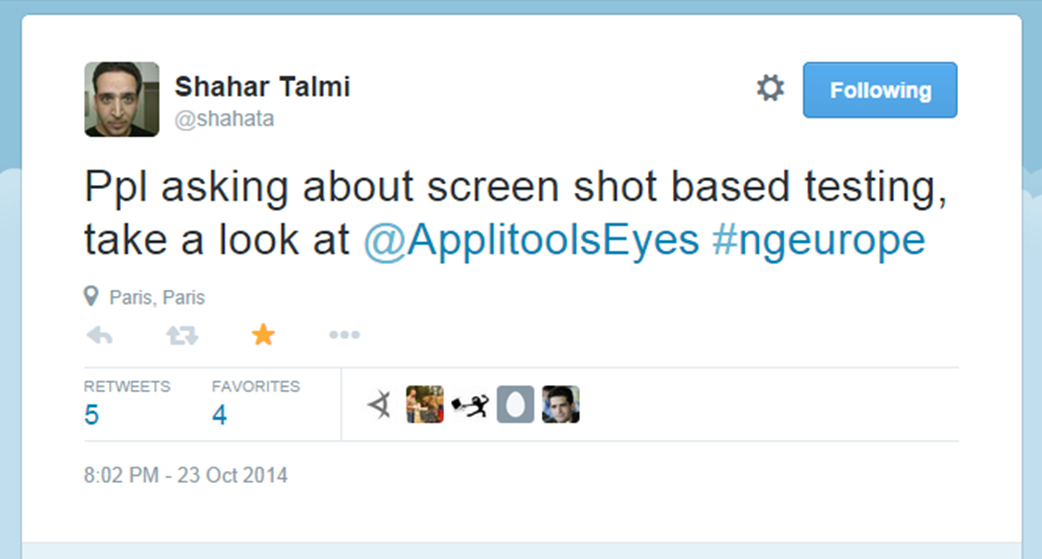View the list of 5 retweets
The width and height of the screenshot is (1042, 559).
92,414
